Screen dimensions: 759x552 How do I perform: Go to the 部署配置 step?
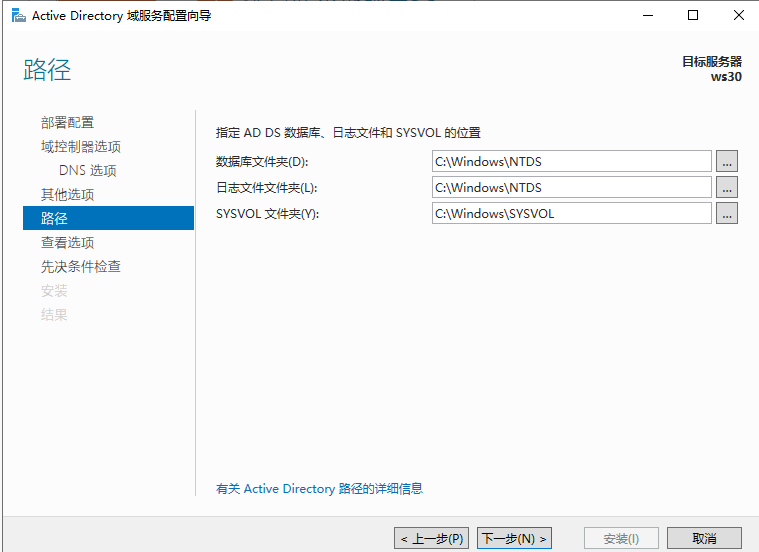[67, 122]
